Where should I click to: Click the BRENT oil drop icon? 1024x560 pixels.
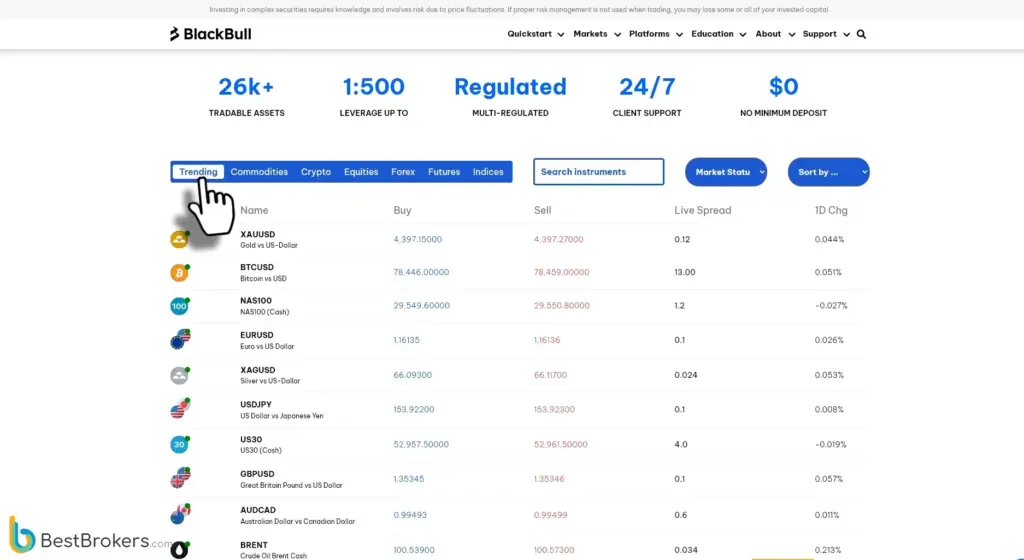click(x=180, y=550)
